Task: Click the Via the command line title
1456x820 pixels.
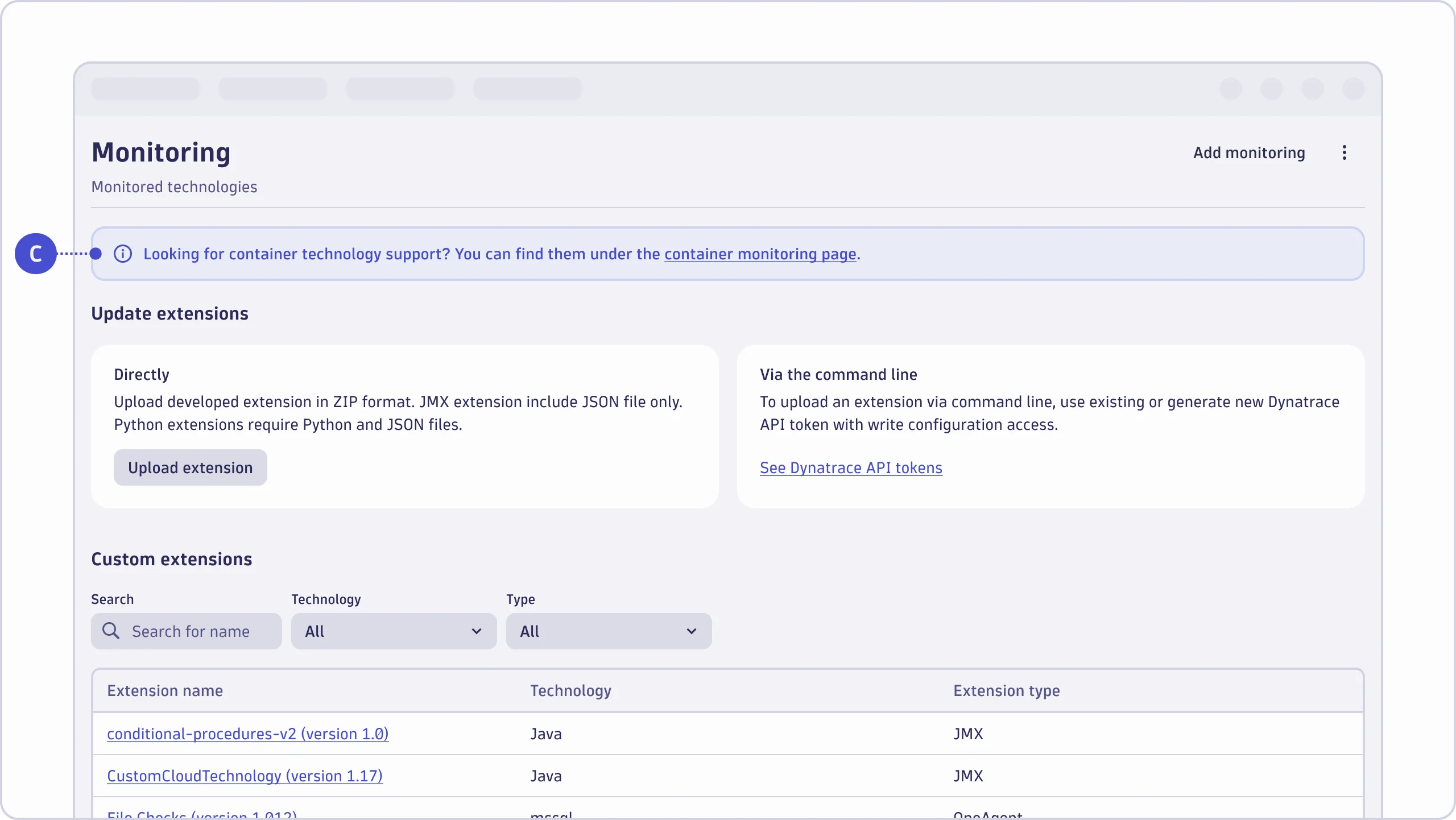Action: point(838,374)
